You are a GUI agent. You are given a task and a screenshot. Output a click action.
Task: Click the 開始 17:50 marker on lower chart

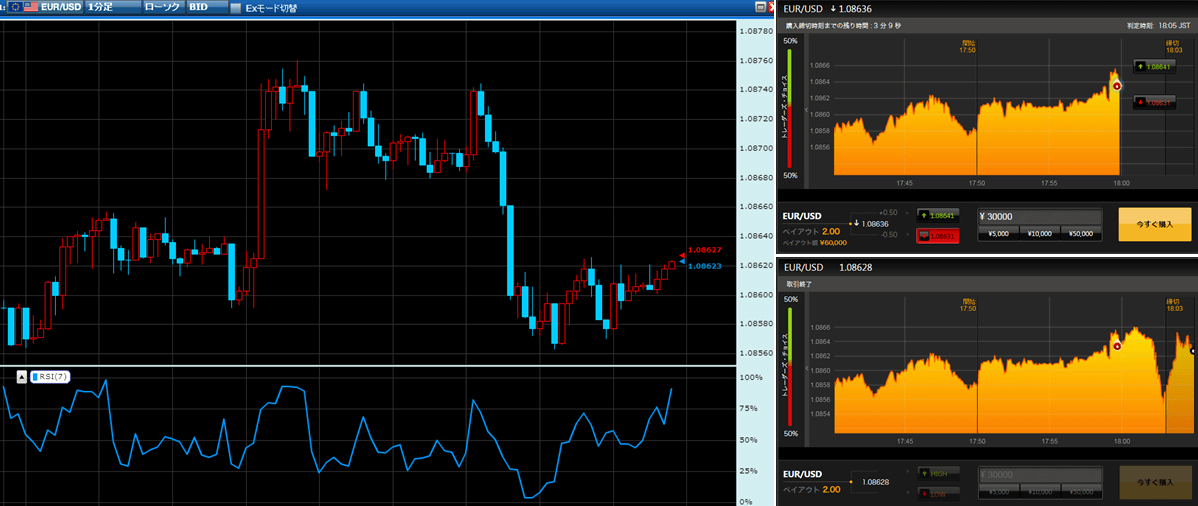click(968, 305)
